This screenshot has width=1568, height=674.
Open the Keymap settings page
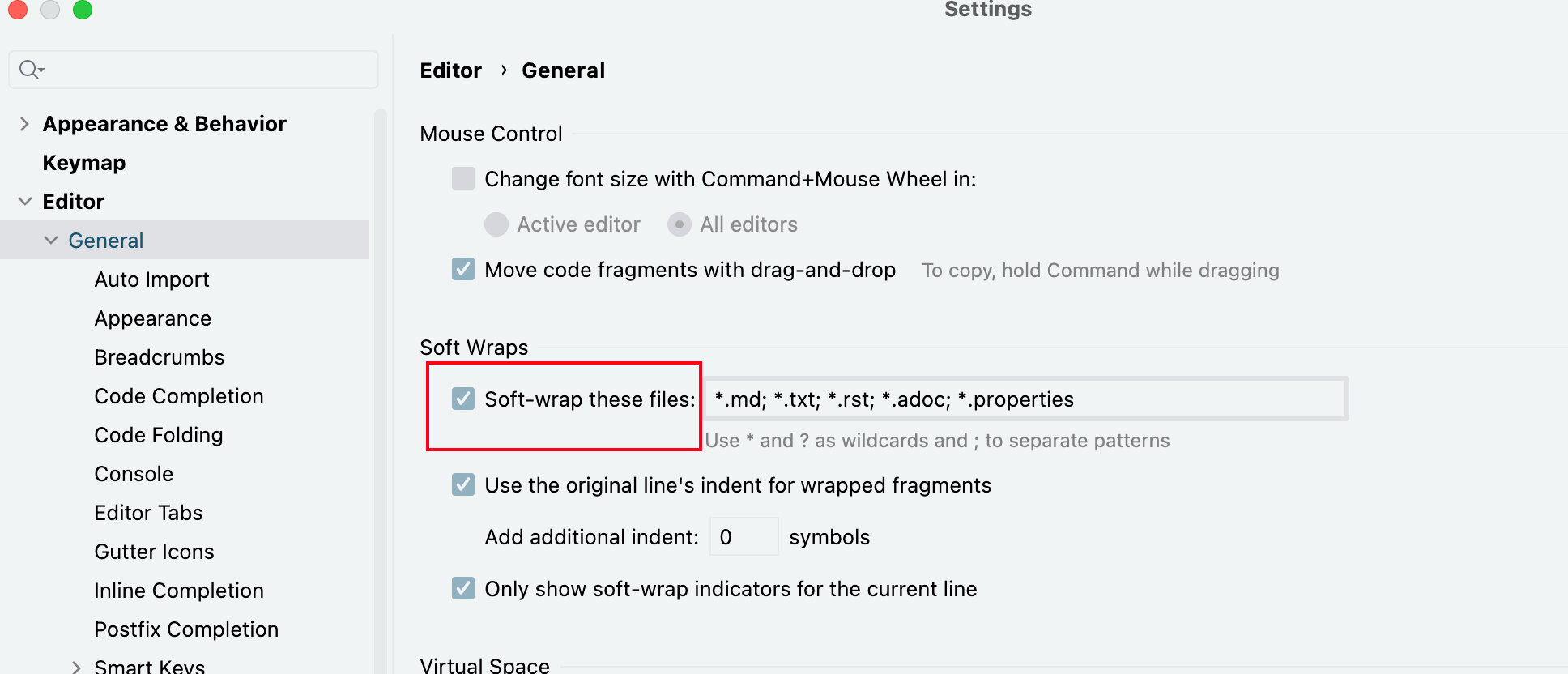click(x=84, y=163)
